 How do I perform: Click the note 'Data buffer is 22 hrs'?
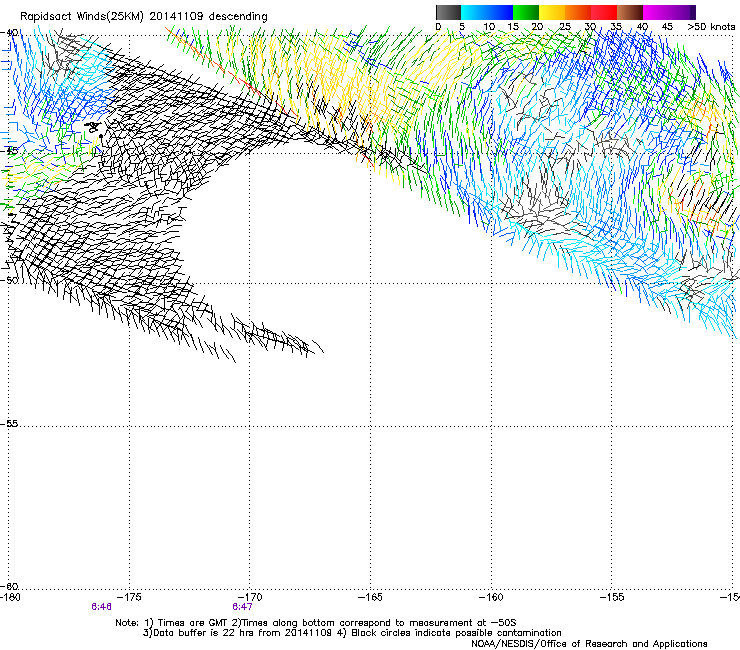pyautogui.click(x=200, y=633)
